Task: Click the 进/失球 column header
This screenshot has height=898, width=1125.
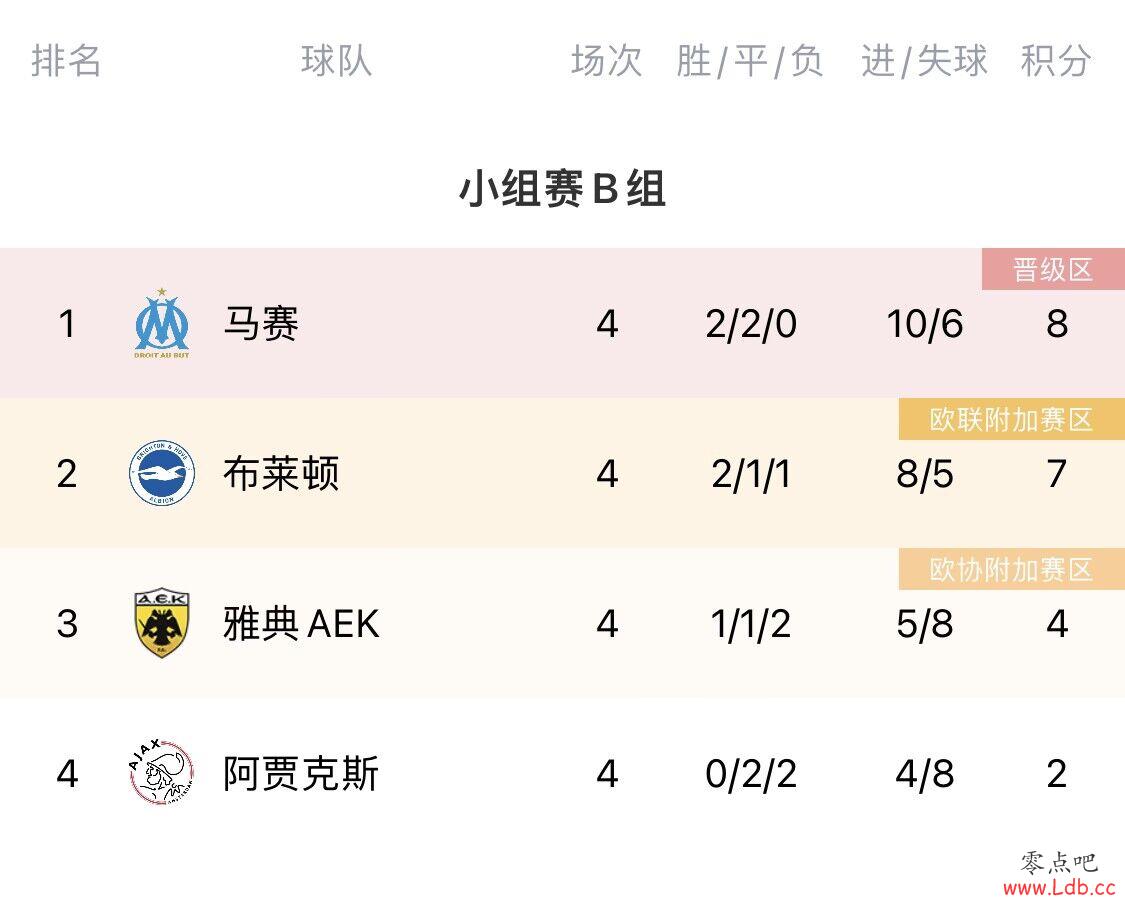Action: click(924, 60)
